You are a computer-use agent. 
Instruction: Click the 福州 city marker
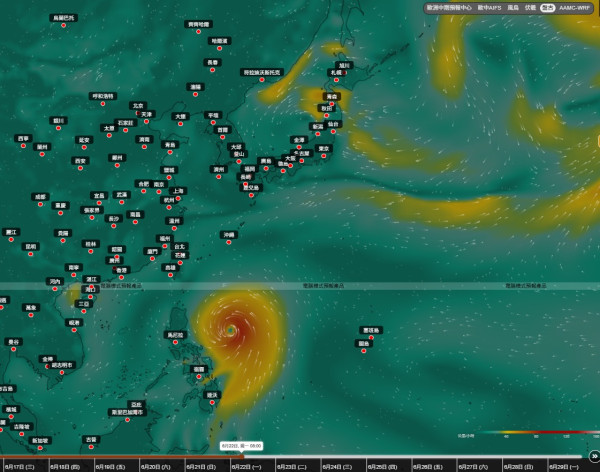coord(165,239)
